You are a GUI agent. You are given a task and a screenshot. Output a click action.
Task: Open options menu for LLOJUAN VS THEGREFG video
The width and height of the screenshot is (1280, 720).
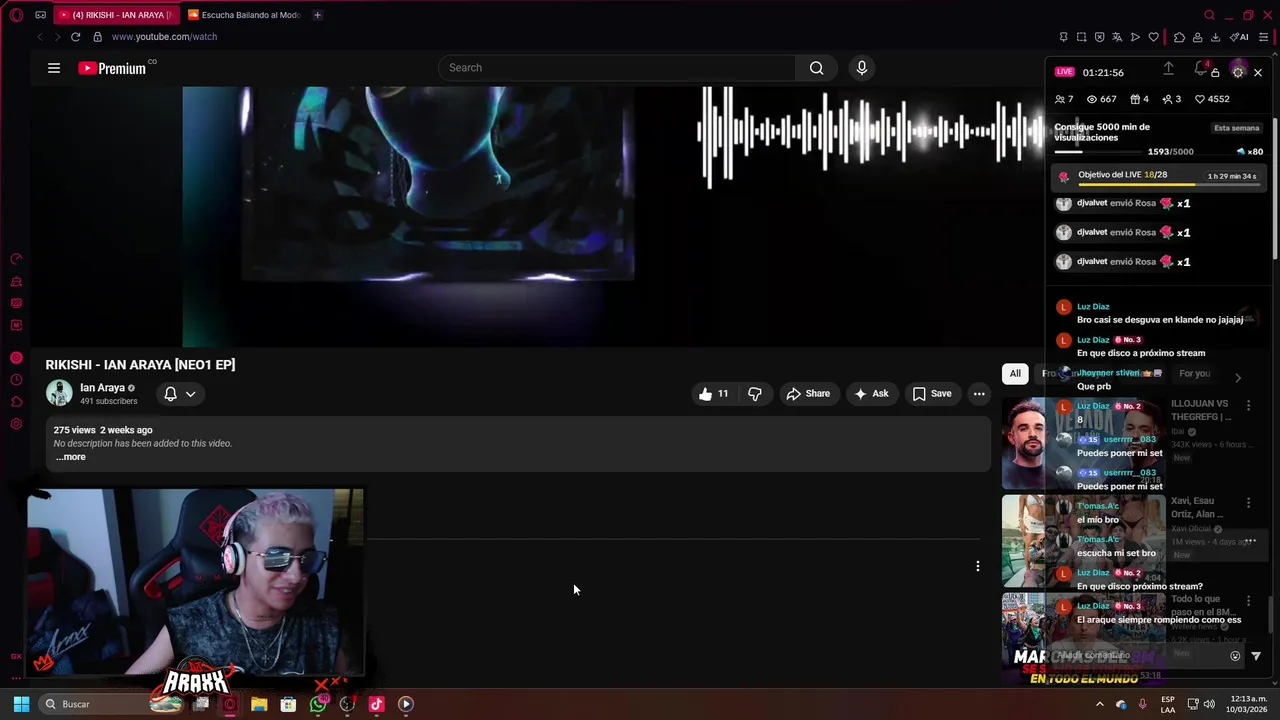click(x=1248, y=405)
